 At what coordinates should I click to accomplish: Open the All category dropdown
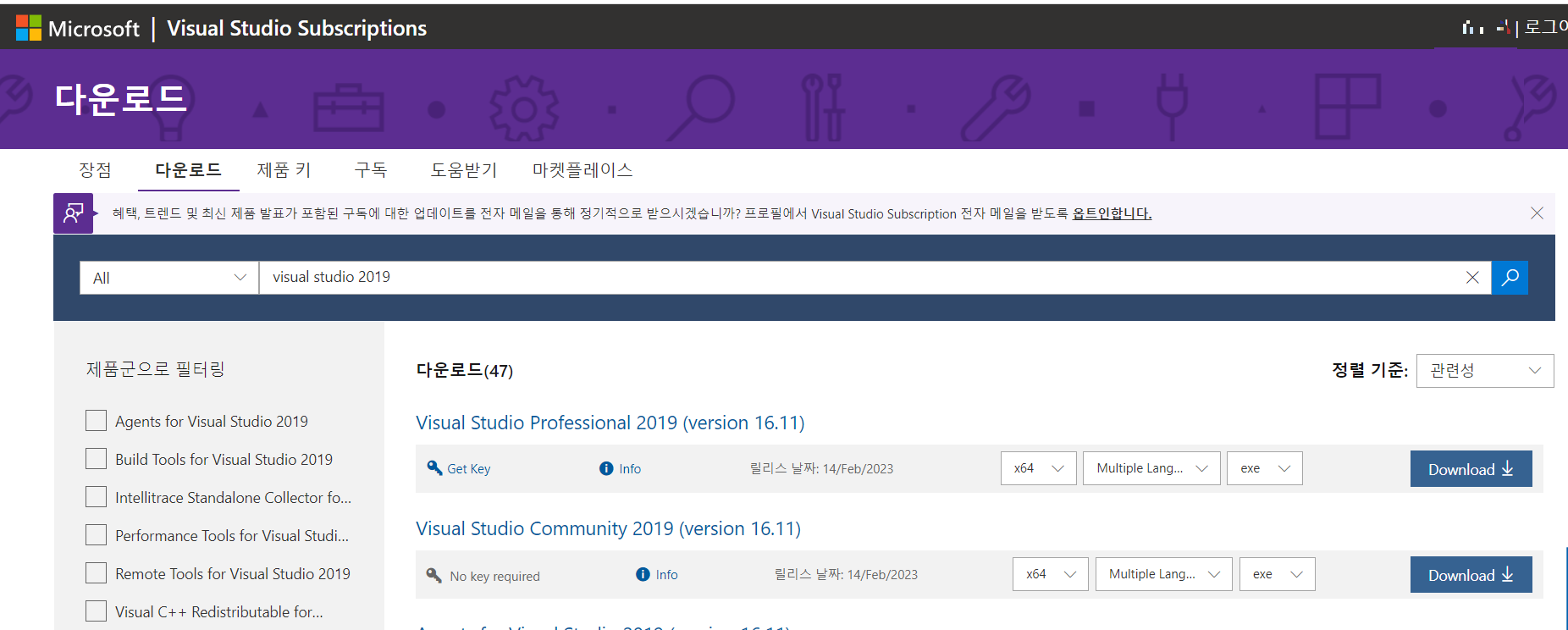click(169, 278)
